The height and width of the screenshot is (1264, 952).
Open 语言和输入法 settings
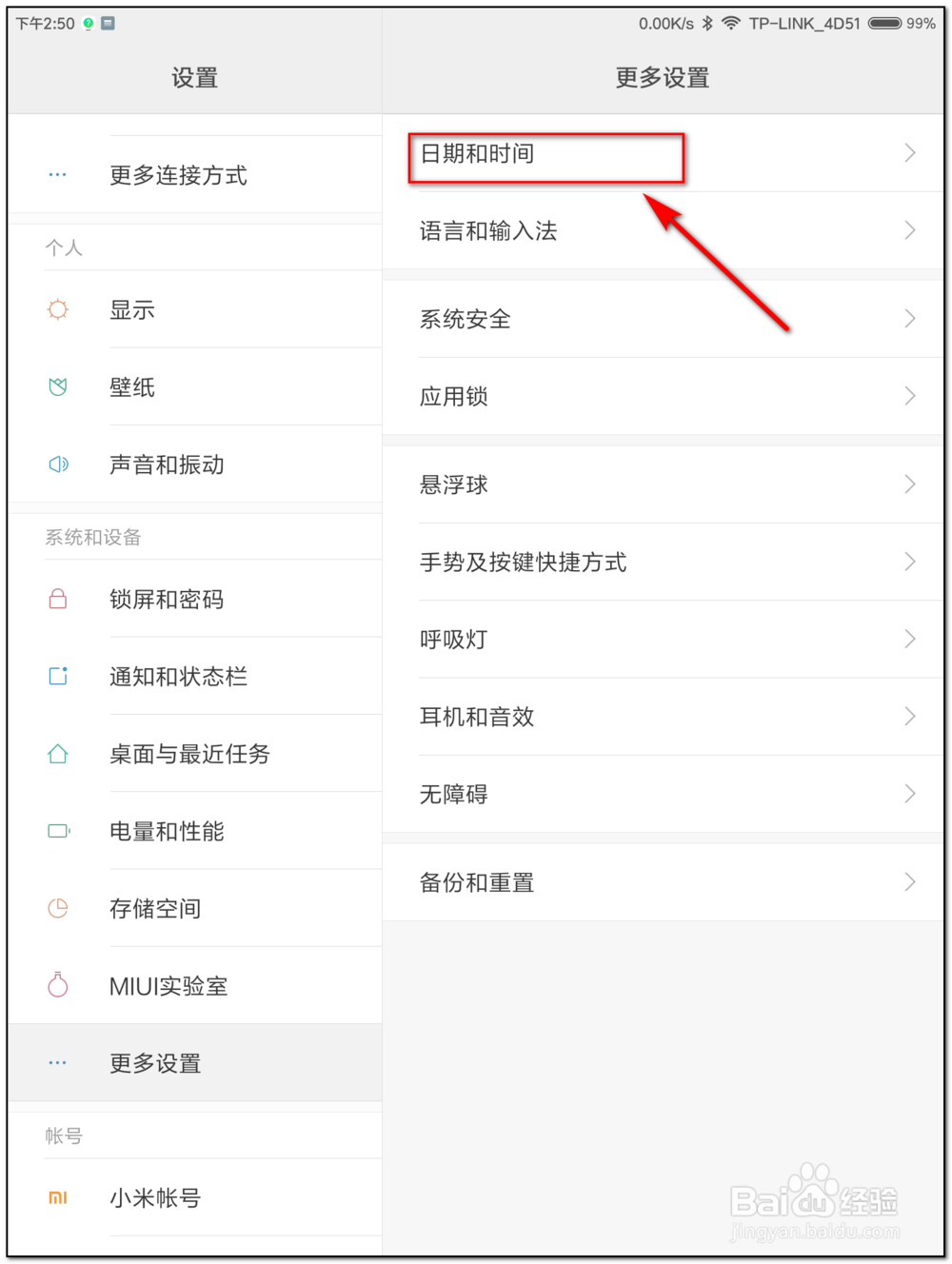(489, 231)
